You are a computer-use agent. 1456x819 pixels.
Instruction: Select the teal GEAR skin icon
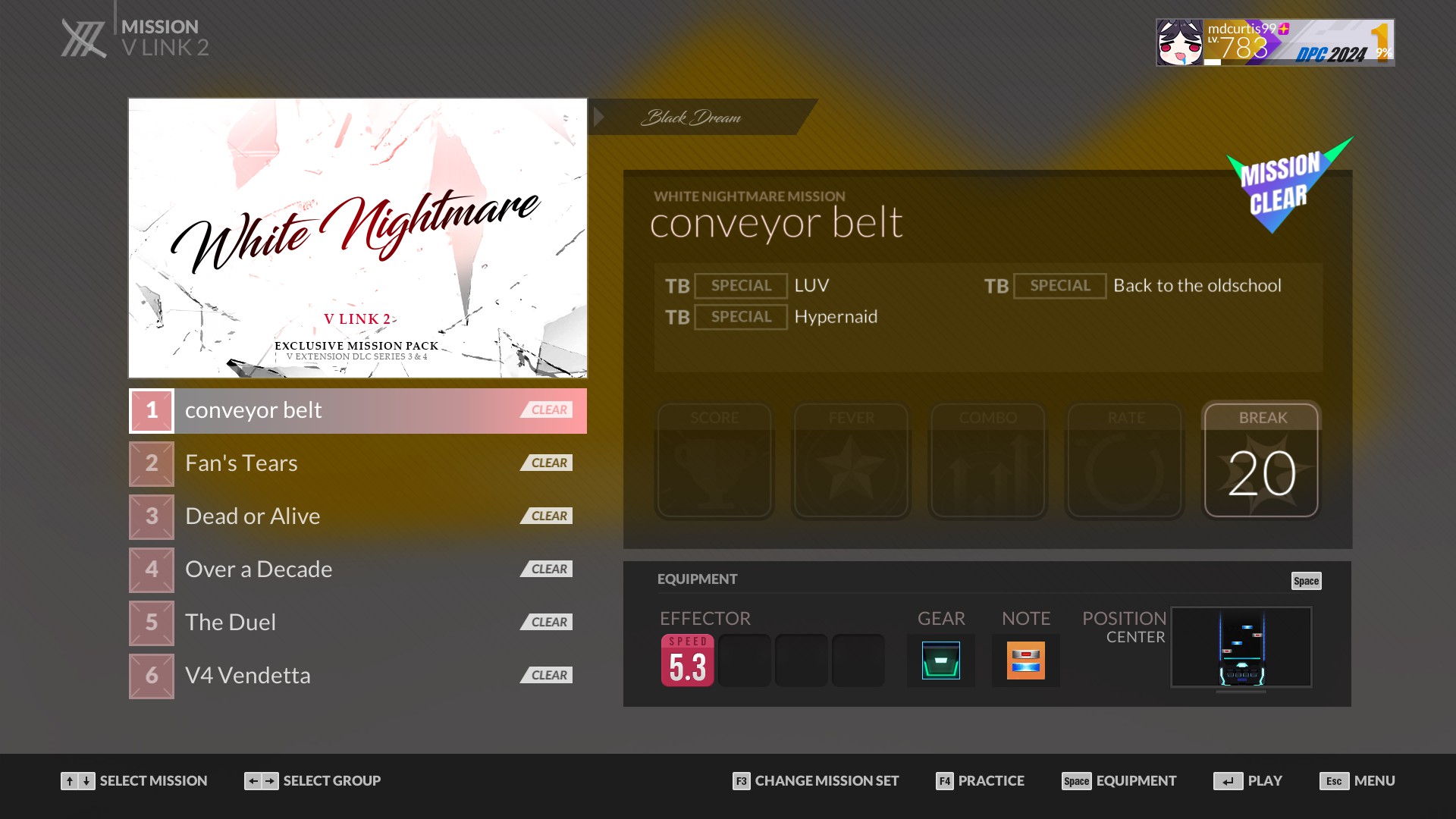click(940, 660)
